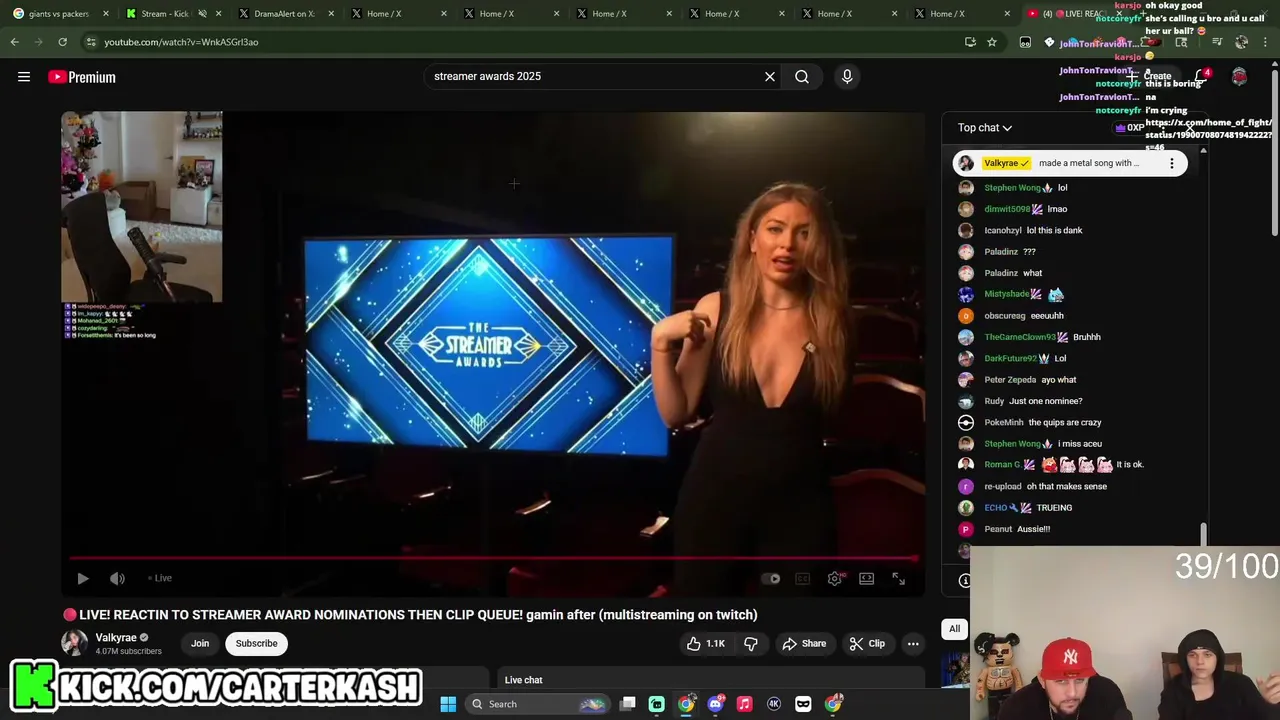Open the 4K Downloader taskbar icon
1280x720 pixels.
click(773, 704)
